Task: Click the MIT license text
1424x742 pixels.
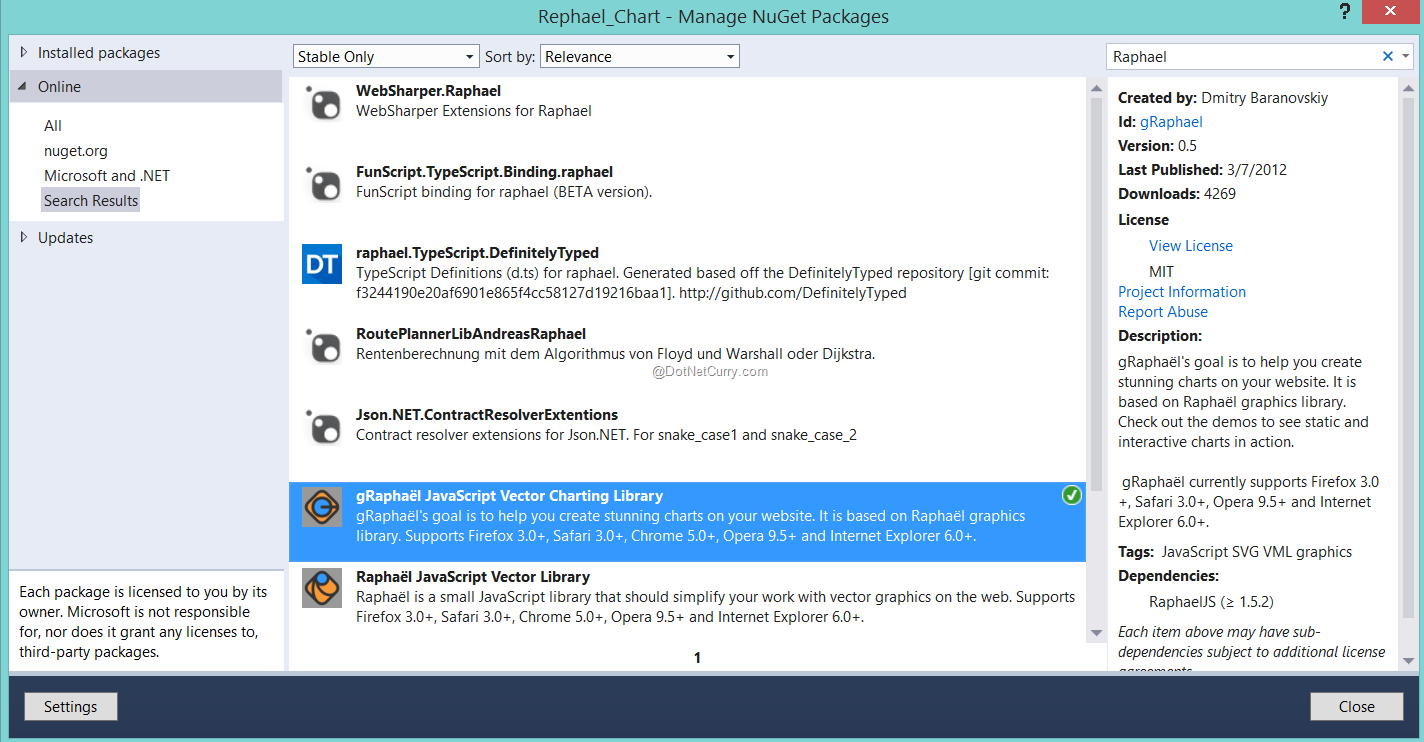Action: [1162, 271]
